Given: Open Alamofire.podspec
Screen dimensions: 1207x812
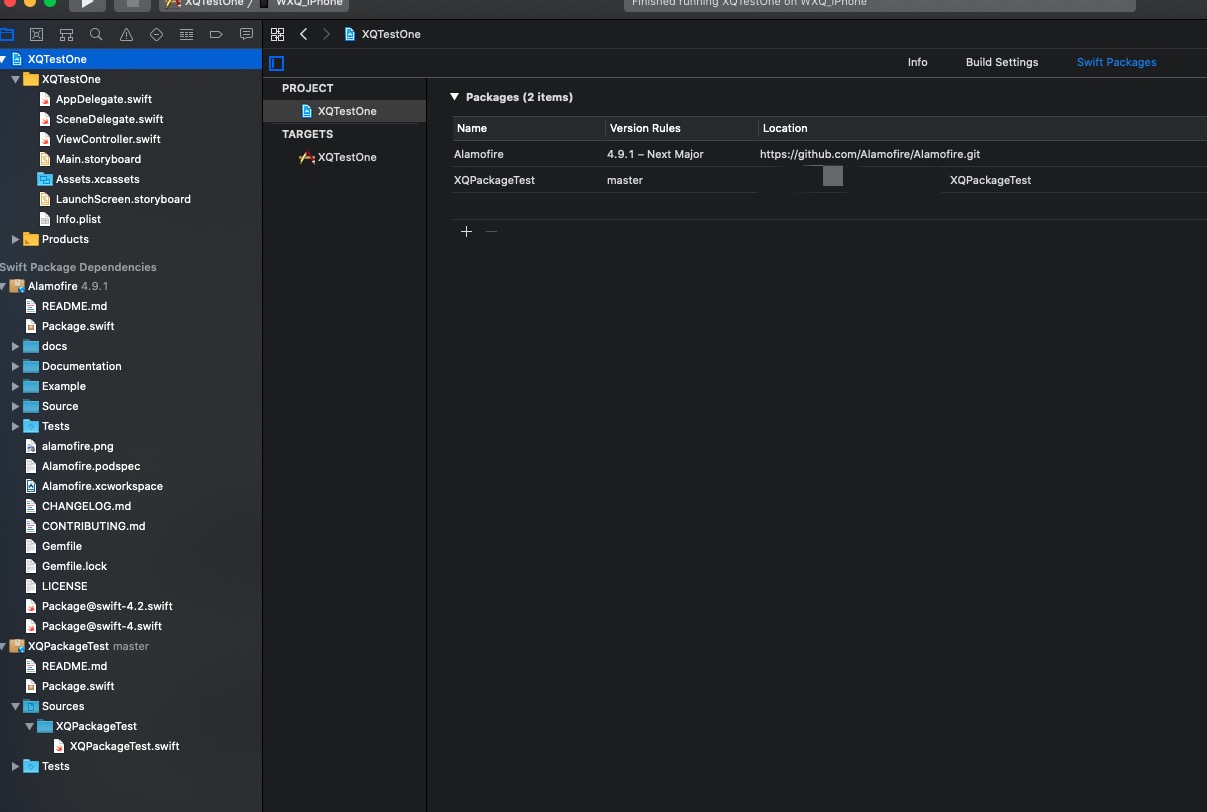Looking at the screenshot, I should point(91,466).
